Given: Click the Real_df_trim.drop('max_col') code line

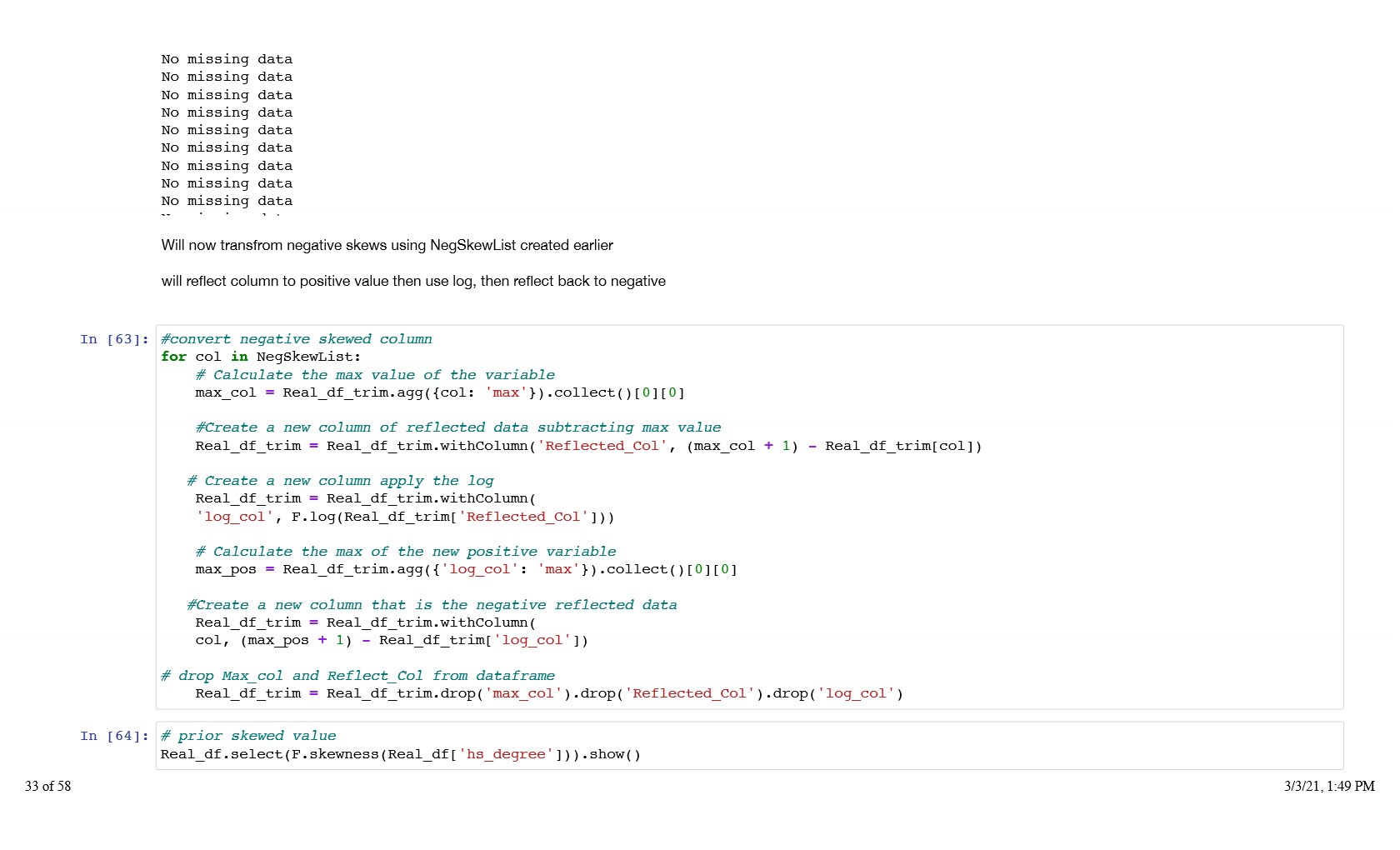Looking at the screenshot, I should point(548,693).
